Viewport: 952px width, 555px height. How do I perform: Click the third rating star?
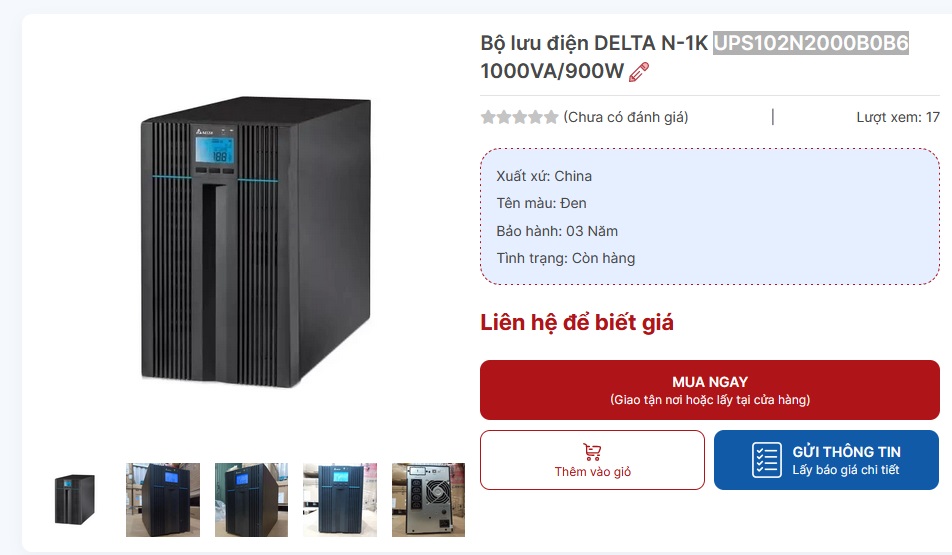(x=520, y=117)
